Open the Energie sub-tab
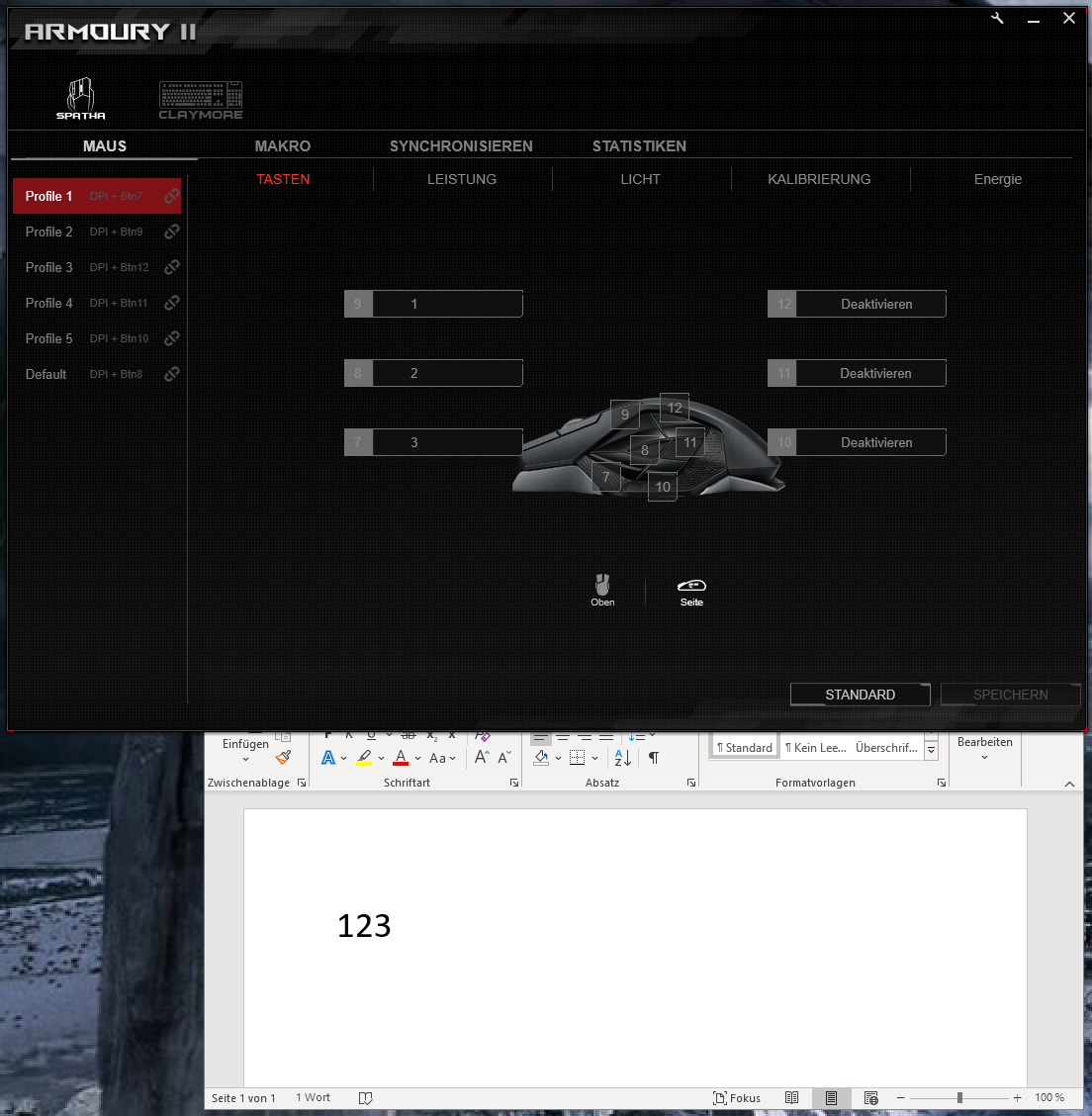 (x=997, y=179)
